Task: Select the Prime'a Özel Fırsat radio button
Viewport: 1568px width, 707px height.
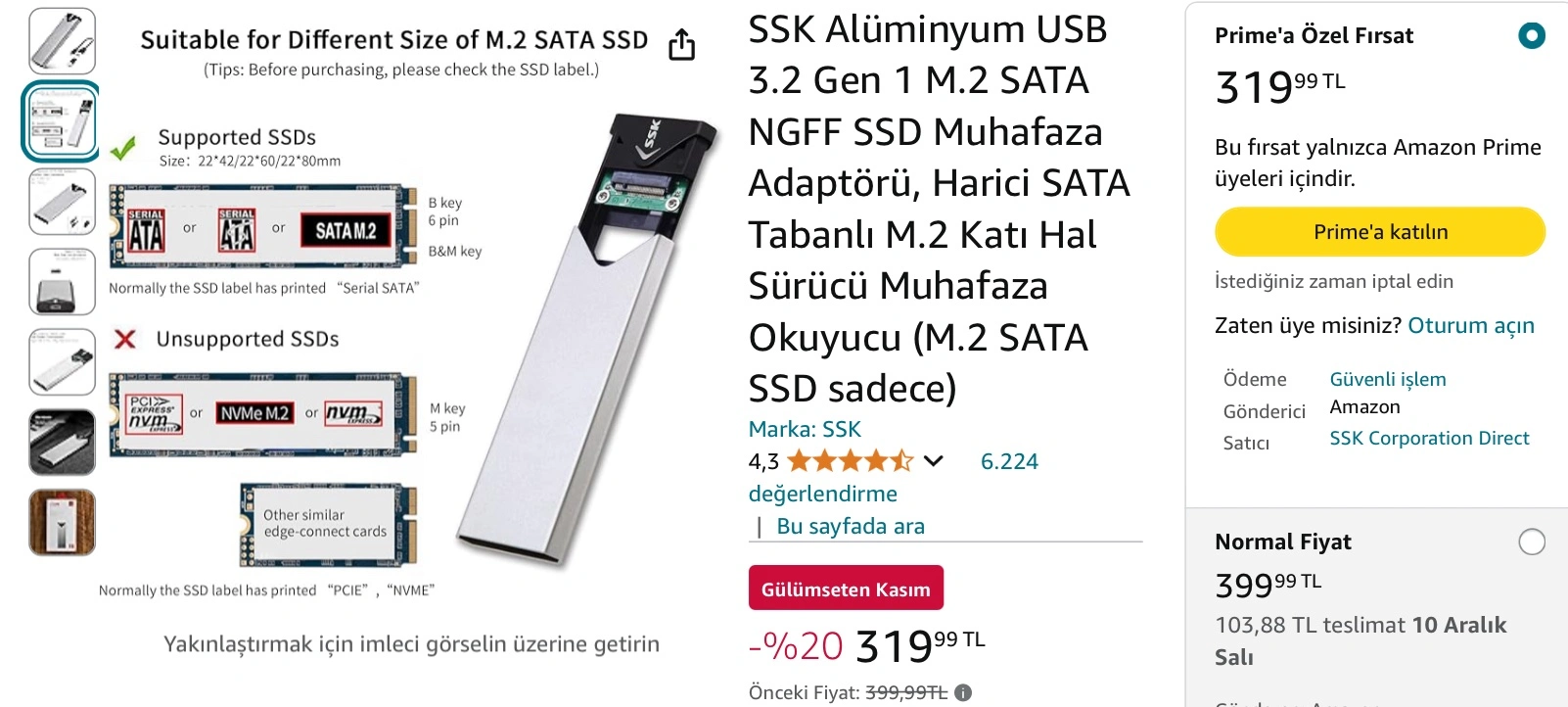Action: pyautogui.click(x=1532, y=36)
